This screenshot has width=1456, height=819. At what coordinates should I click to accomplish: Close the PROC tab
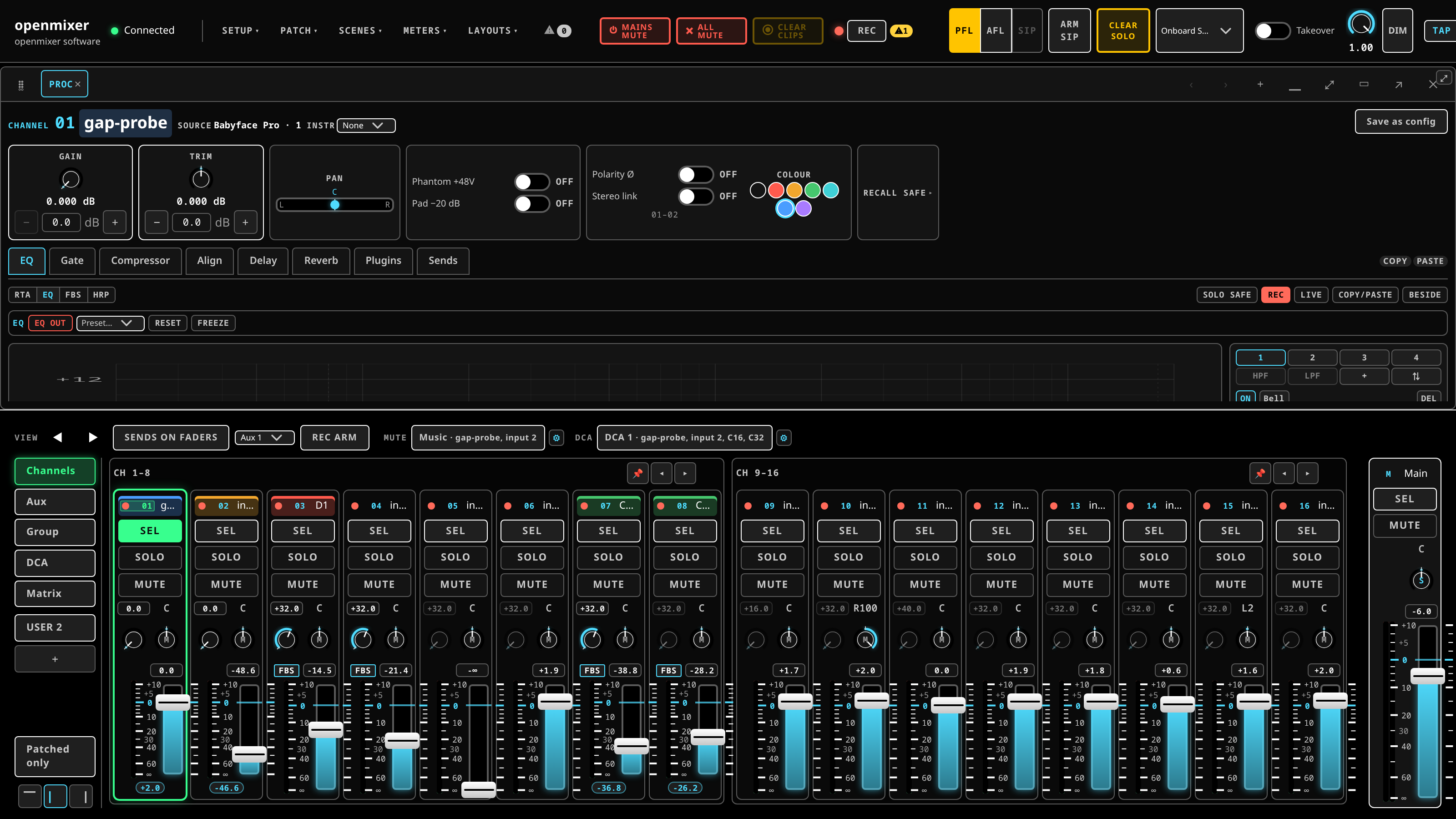78,84
